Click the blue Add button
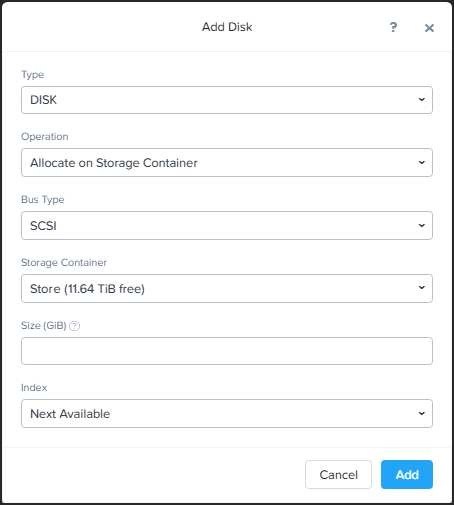Viewport: 454px width, 505px height. pos(407,475)
